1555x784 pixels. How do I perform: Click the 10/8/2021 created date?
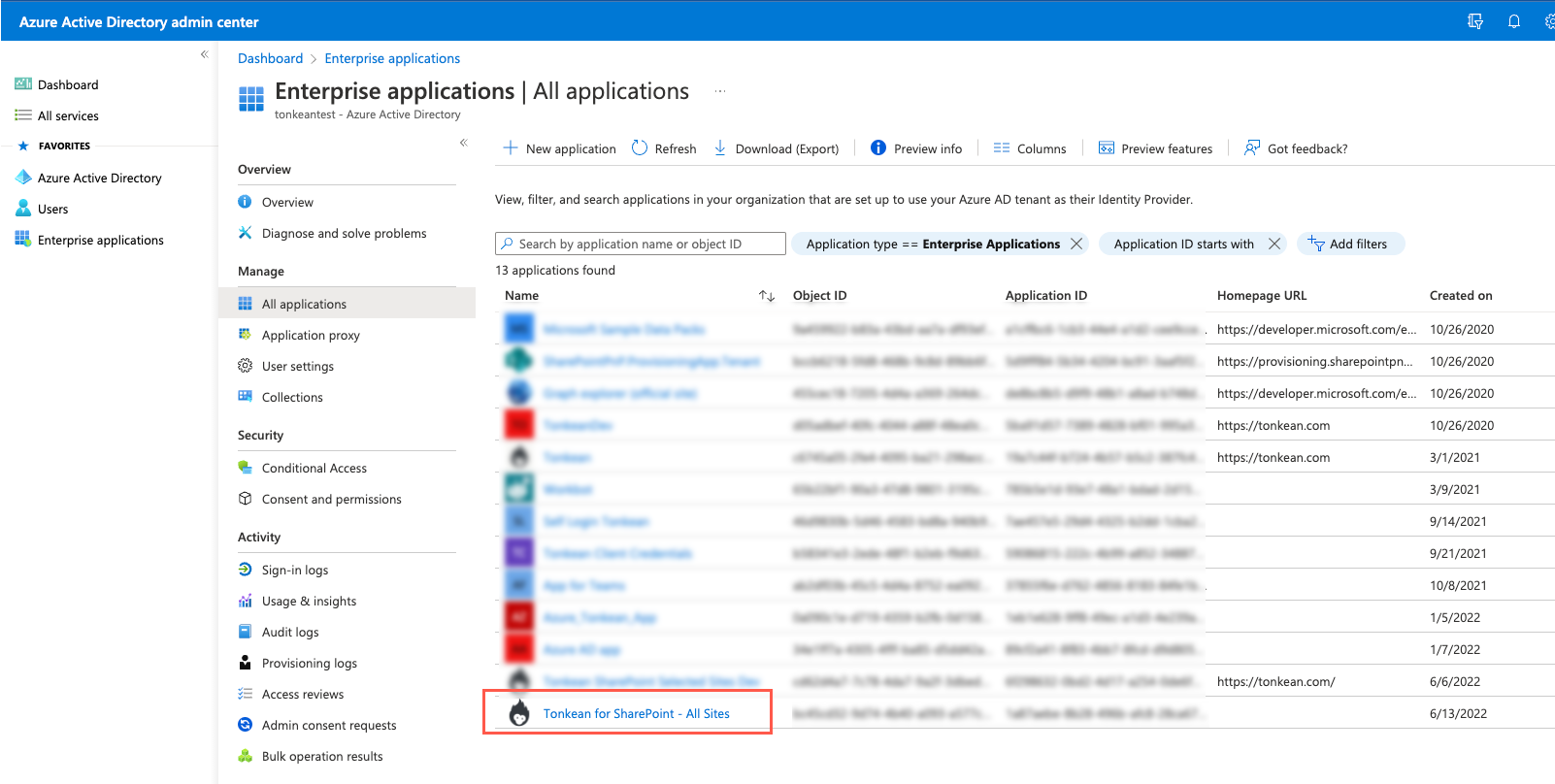[1458, 585]
